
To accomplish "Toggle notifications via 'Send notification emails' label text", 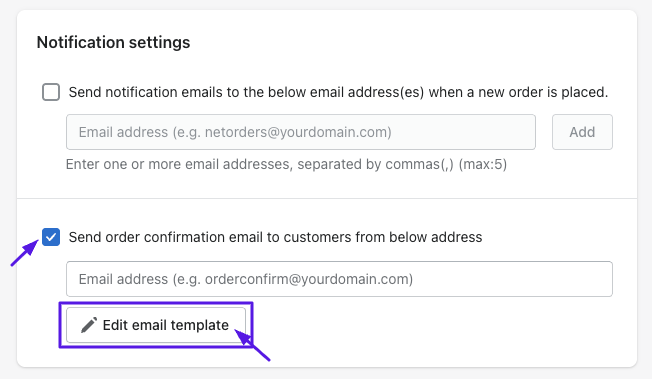I will [338, 92].
